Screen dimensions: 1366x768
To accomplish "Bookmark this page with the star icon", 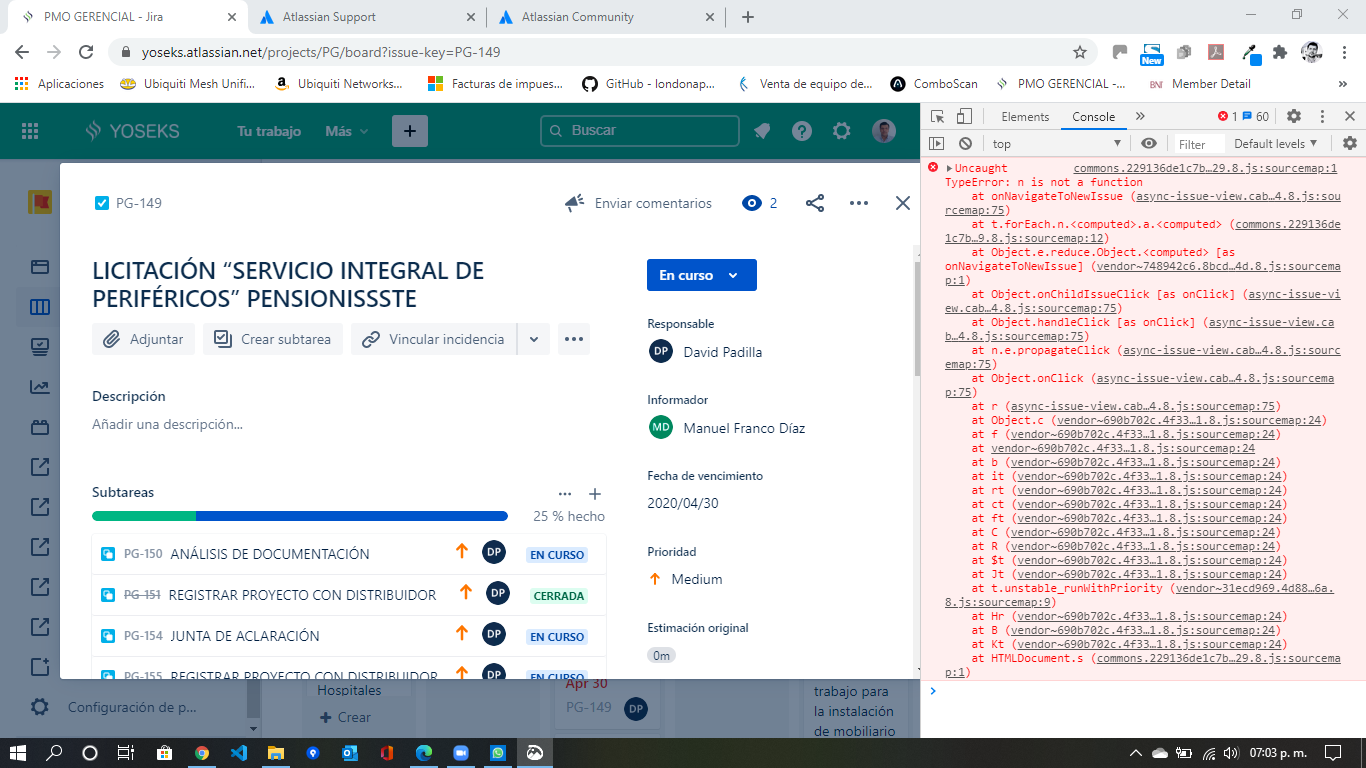I will pos(1080,52).
